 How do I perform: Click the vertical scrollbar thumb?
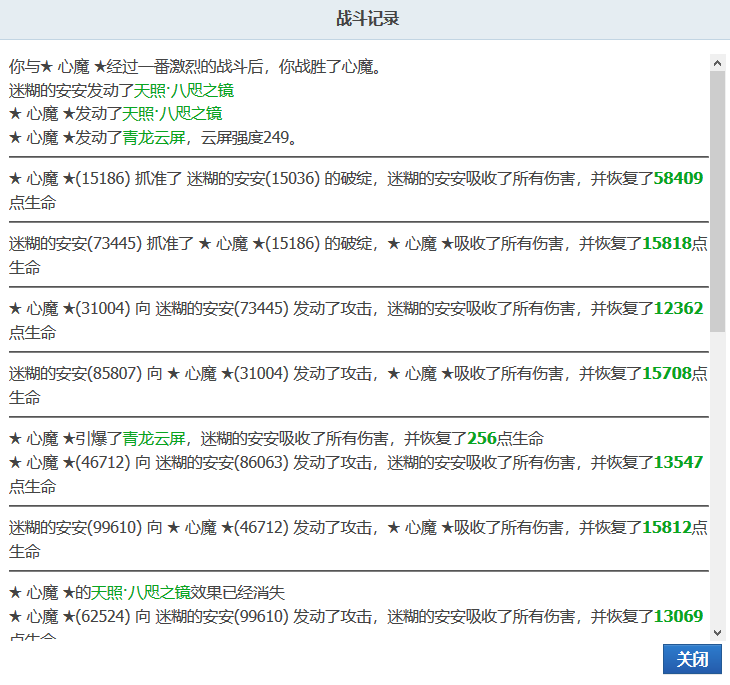[x=717, y=201]
